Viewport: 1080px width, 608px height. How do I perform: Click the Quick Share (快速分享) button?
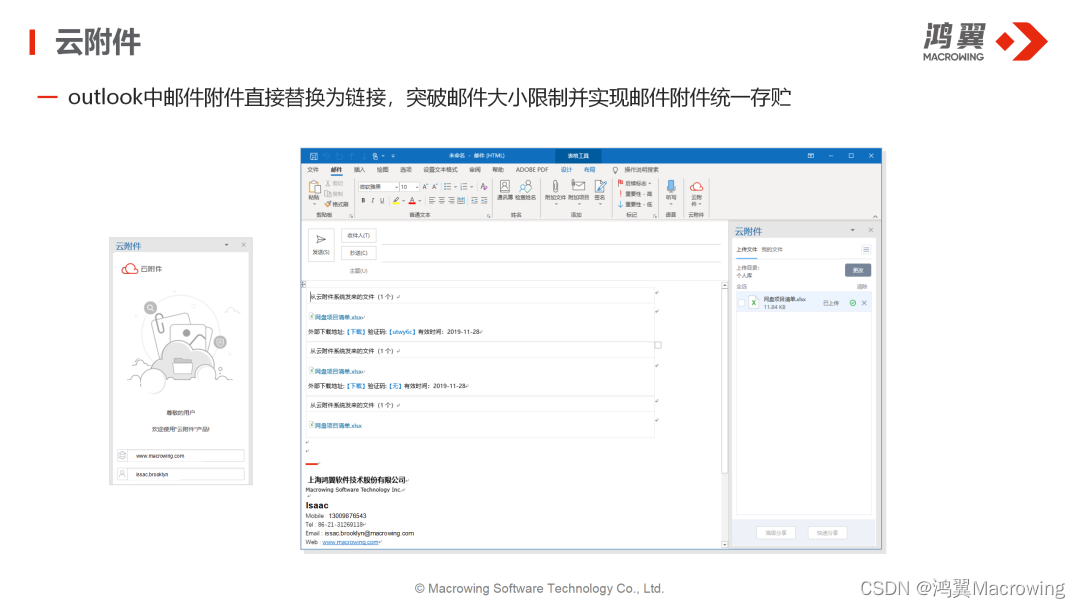pos(827,533)
